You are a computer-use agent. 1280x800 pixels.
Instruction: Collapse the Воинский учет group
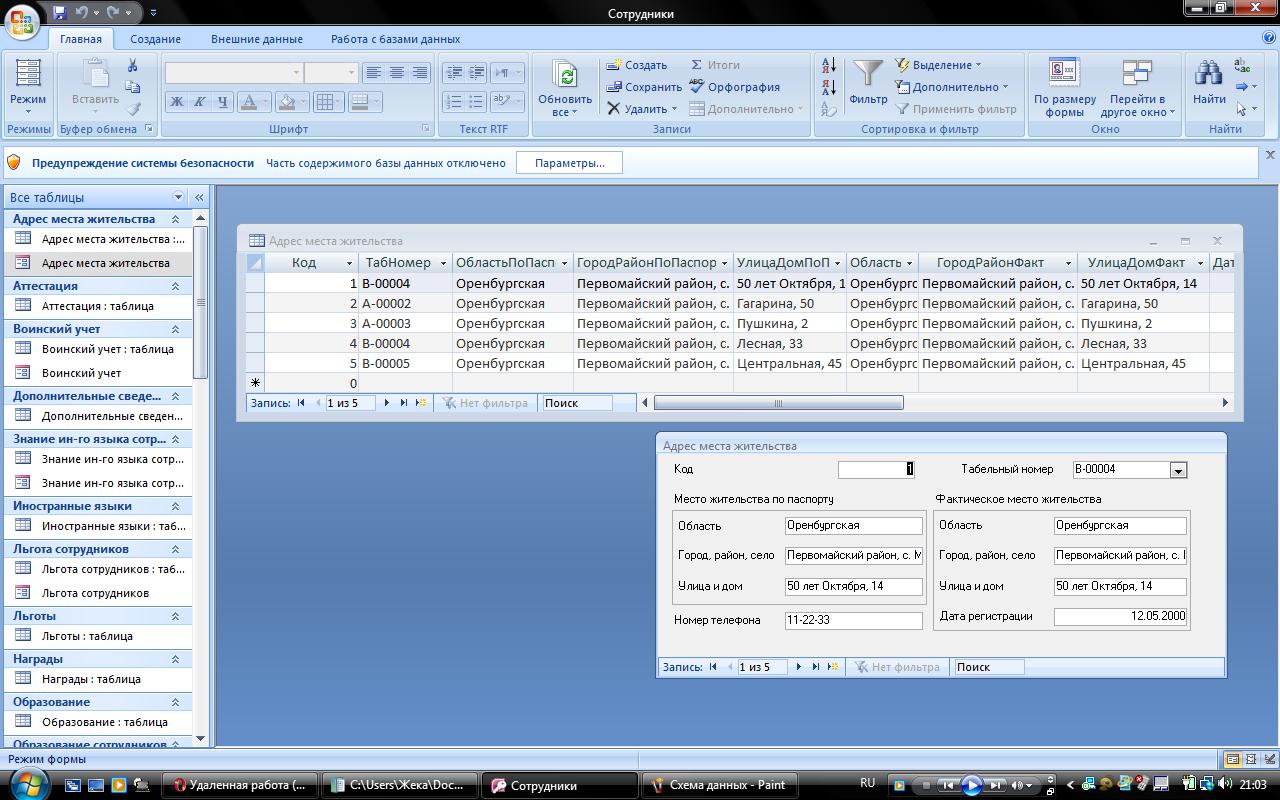[175, 329]
